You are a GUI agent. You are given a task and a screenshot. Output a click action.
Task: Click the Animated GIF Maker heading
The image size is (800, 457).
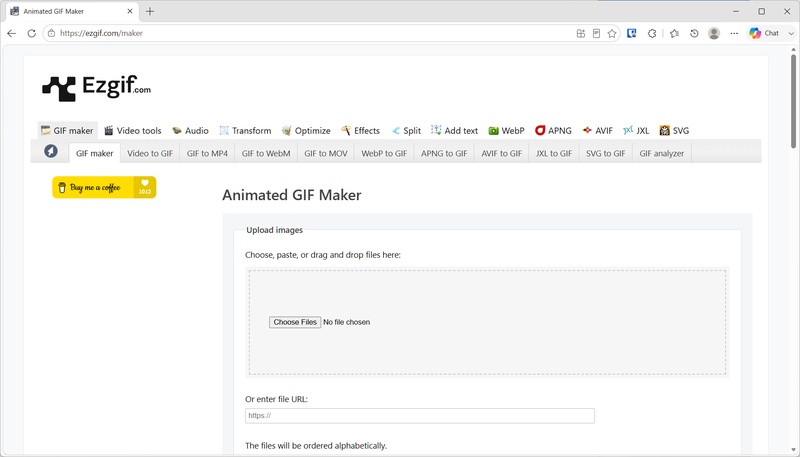coord(292,195)
